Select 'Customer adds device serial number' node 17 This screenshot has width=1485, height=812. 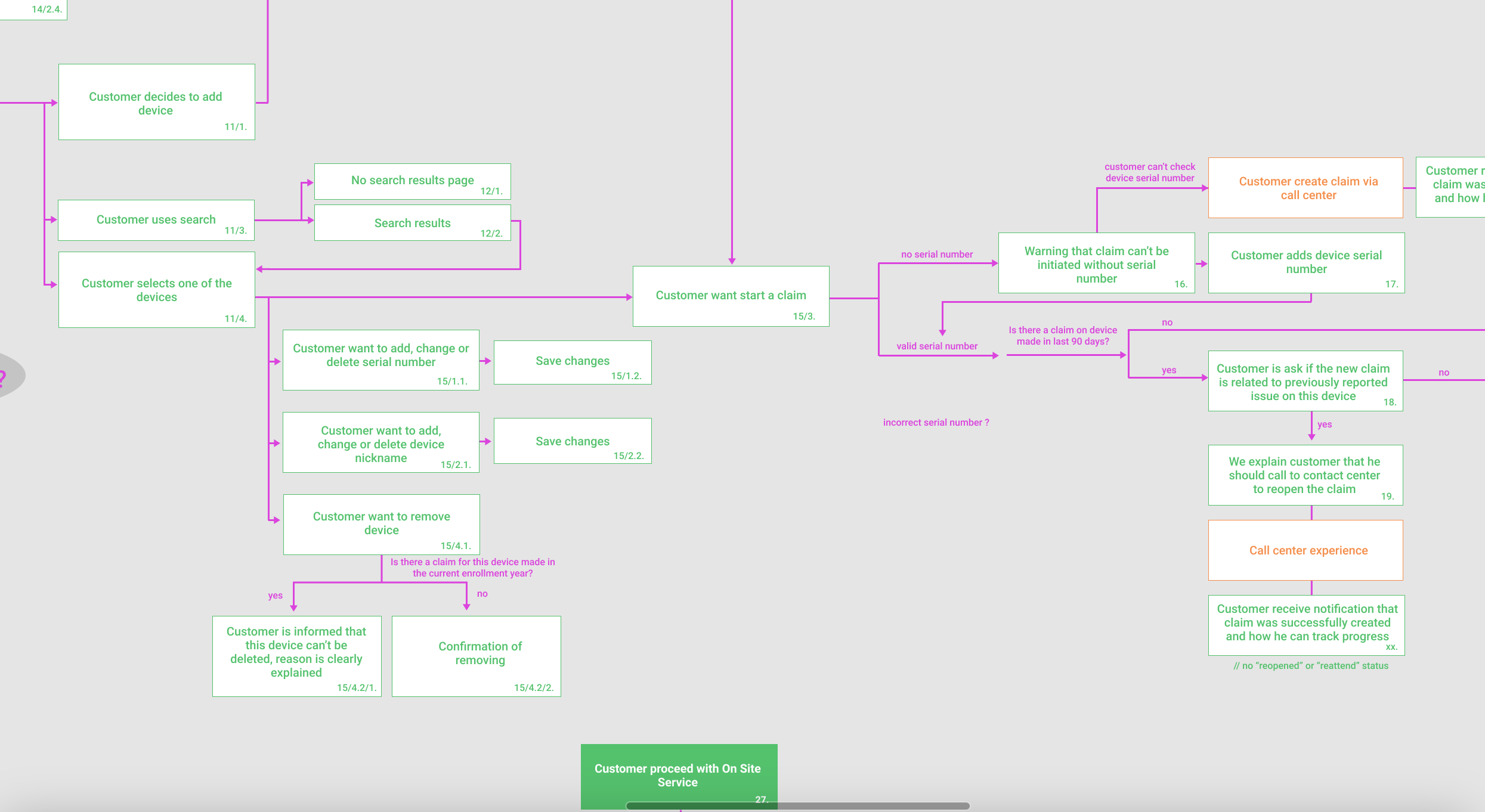pos(1305,263)
